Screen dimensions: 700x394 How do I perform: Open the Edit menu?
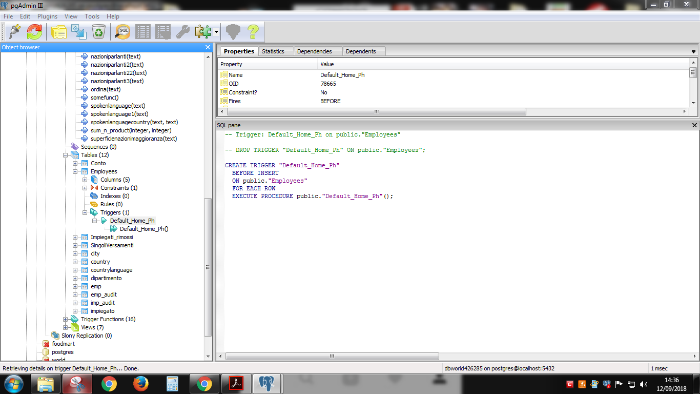coord(25,17)
